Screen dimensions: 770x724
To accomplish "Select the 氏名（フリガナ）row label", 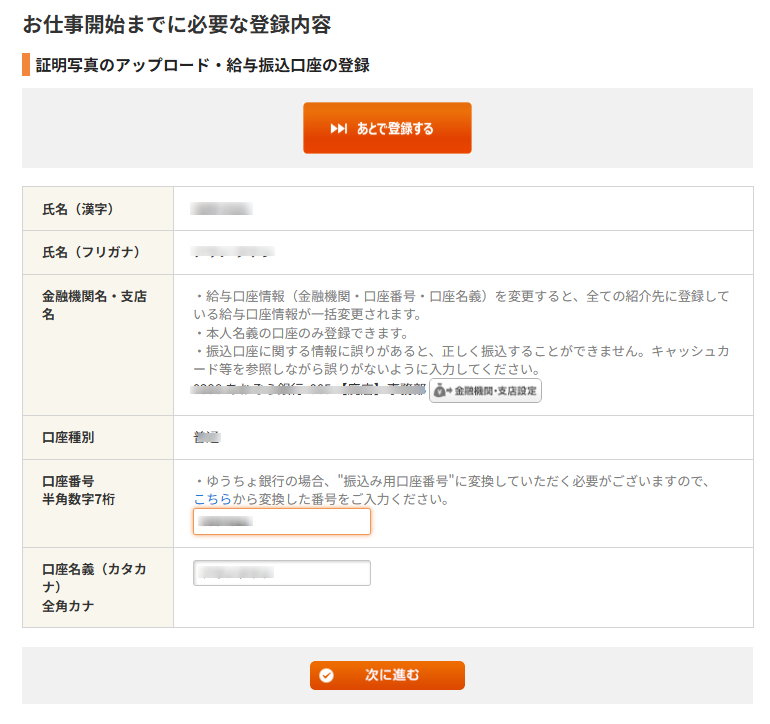I will tap(91, 253).
